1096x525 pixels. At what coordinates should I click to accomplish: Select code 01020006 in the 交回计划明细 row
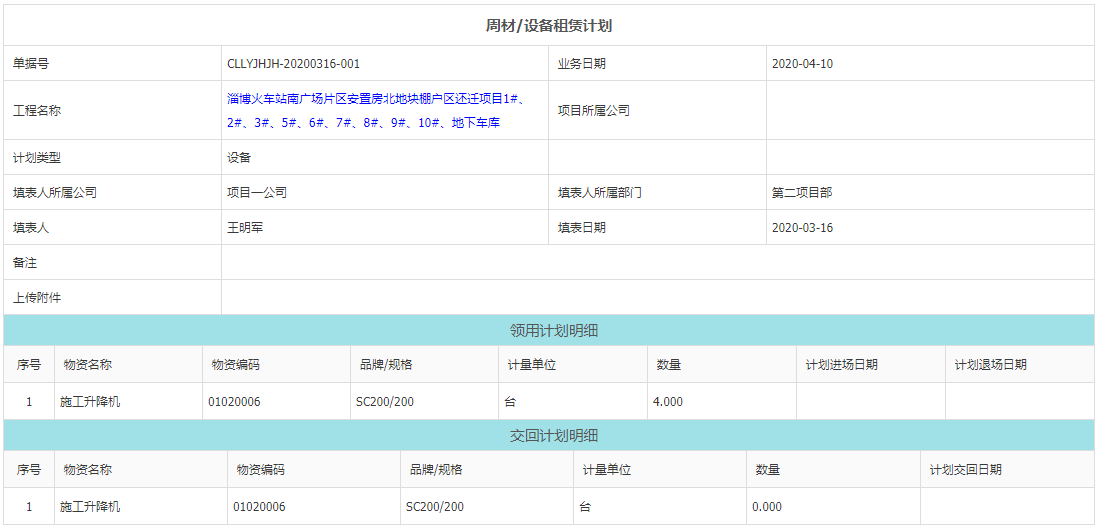point(259,506)
